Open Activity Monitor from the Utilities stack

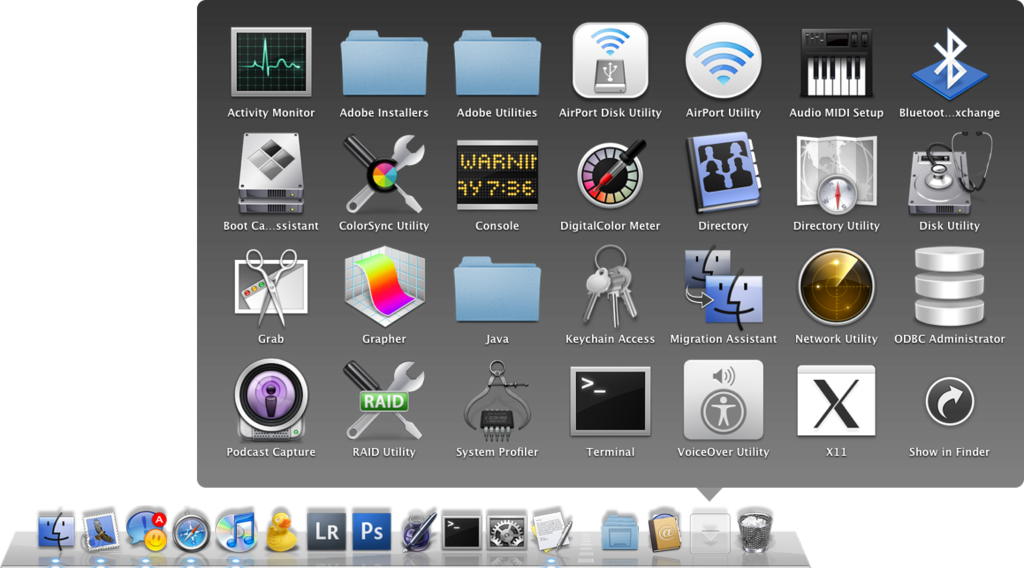[270, 63]
